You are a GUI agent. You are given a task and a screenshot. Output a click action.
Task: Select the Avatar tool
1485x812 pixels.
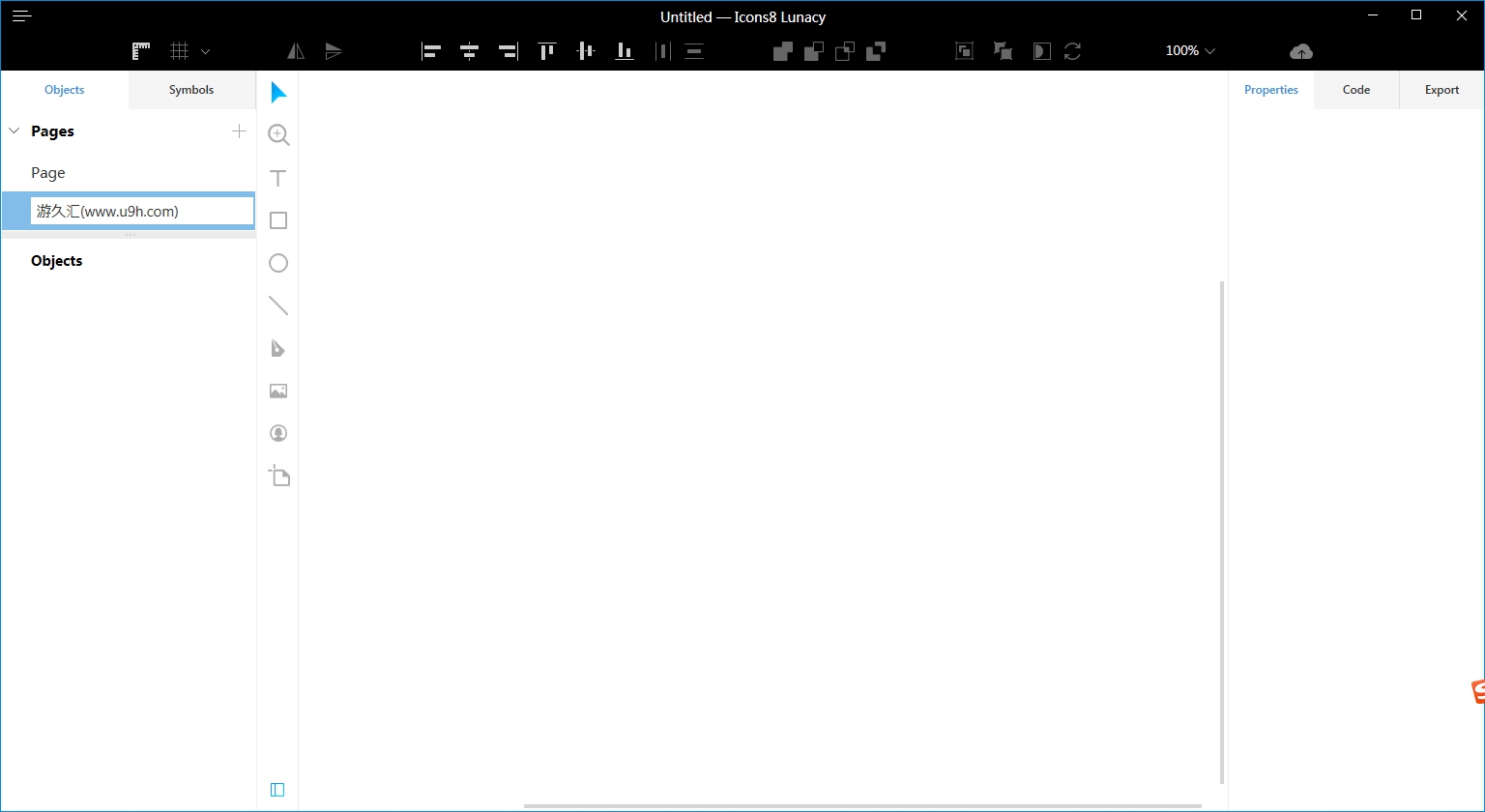[278, 433]
